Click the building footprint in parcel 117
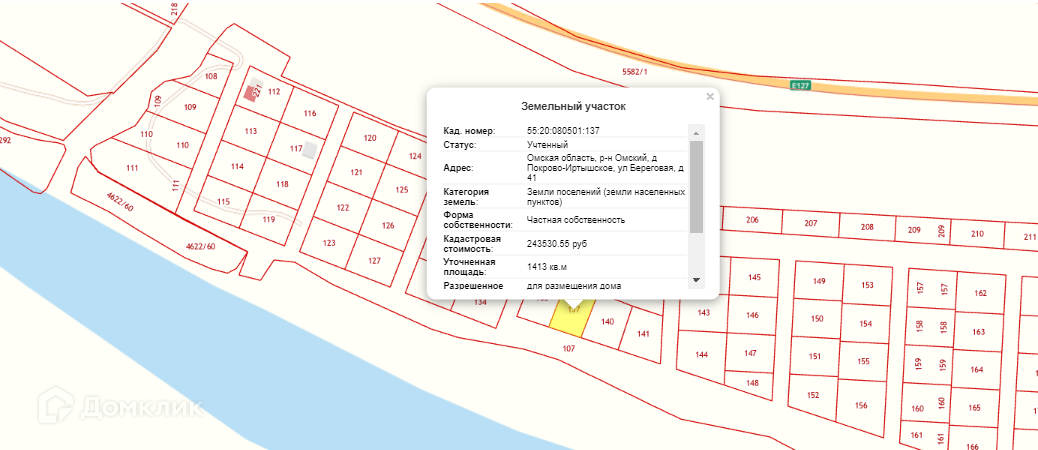The width and height of the screenshot is (1038, 450). pos(308,150)
